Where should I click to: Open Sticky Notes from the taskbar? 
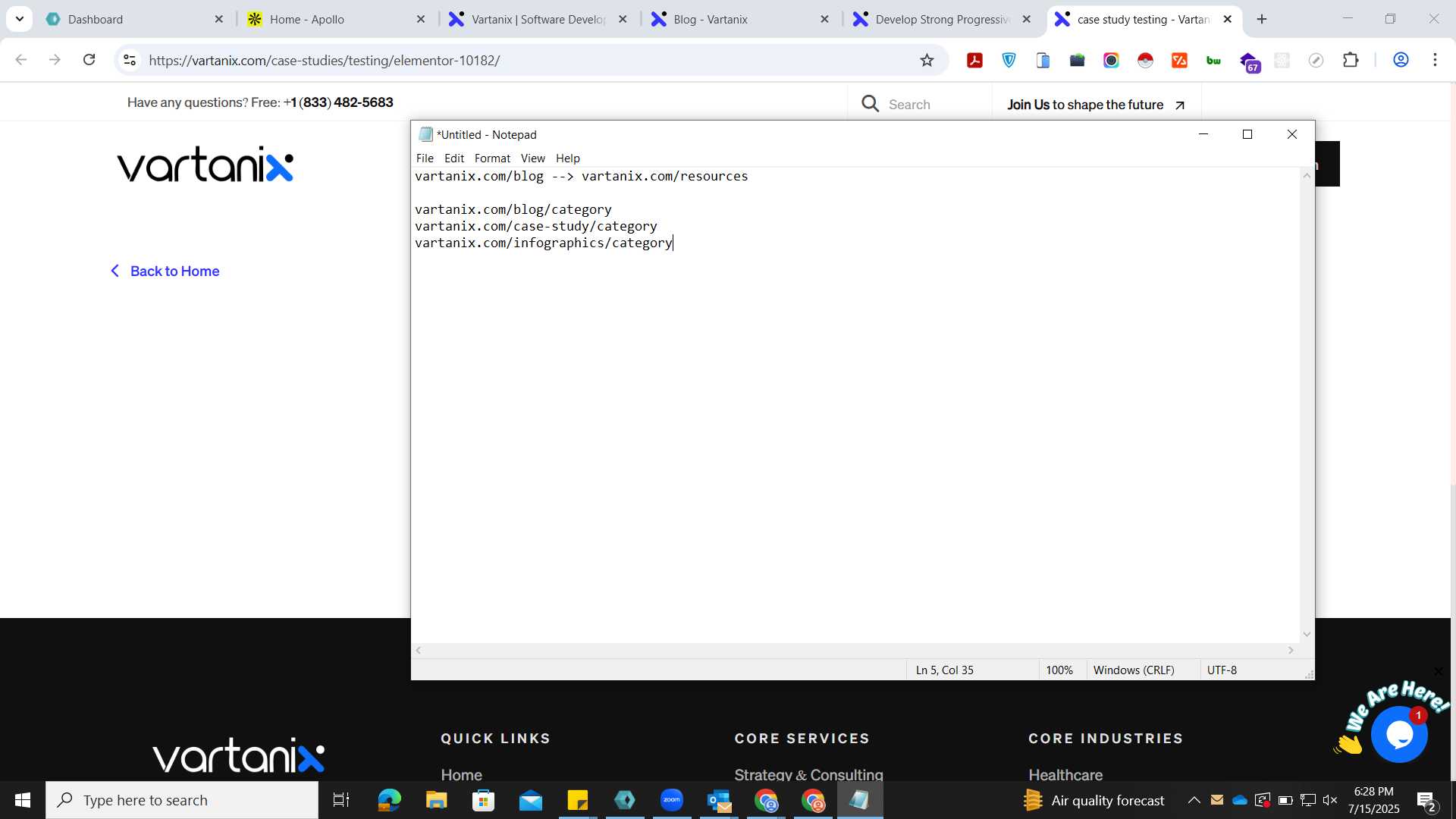(x=578, y=800)
